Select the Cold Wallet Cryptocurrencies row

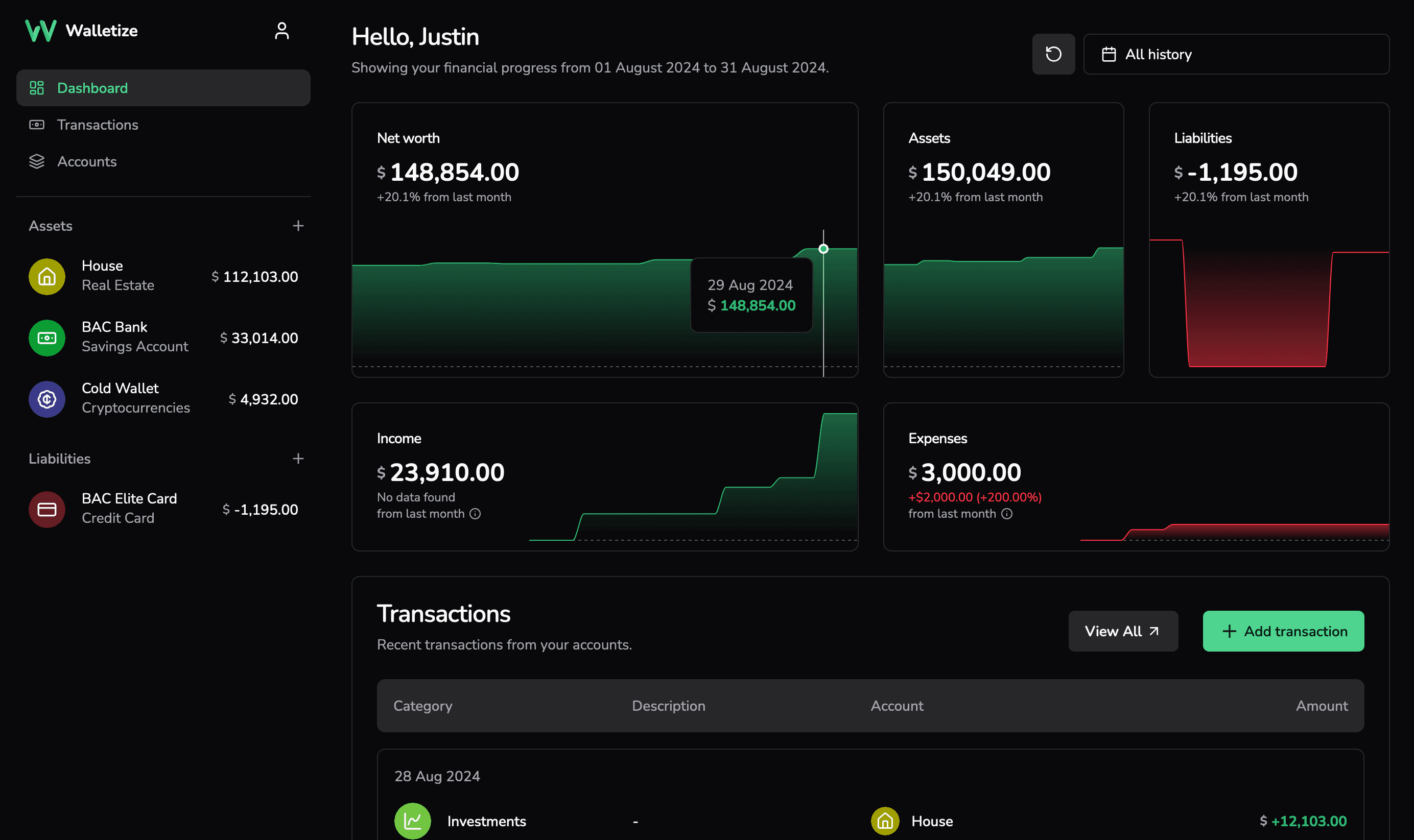click(163, 399)
